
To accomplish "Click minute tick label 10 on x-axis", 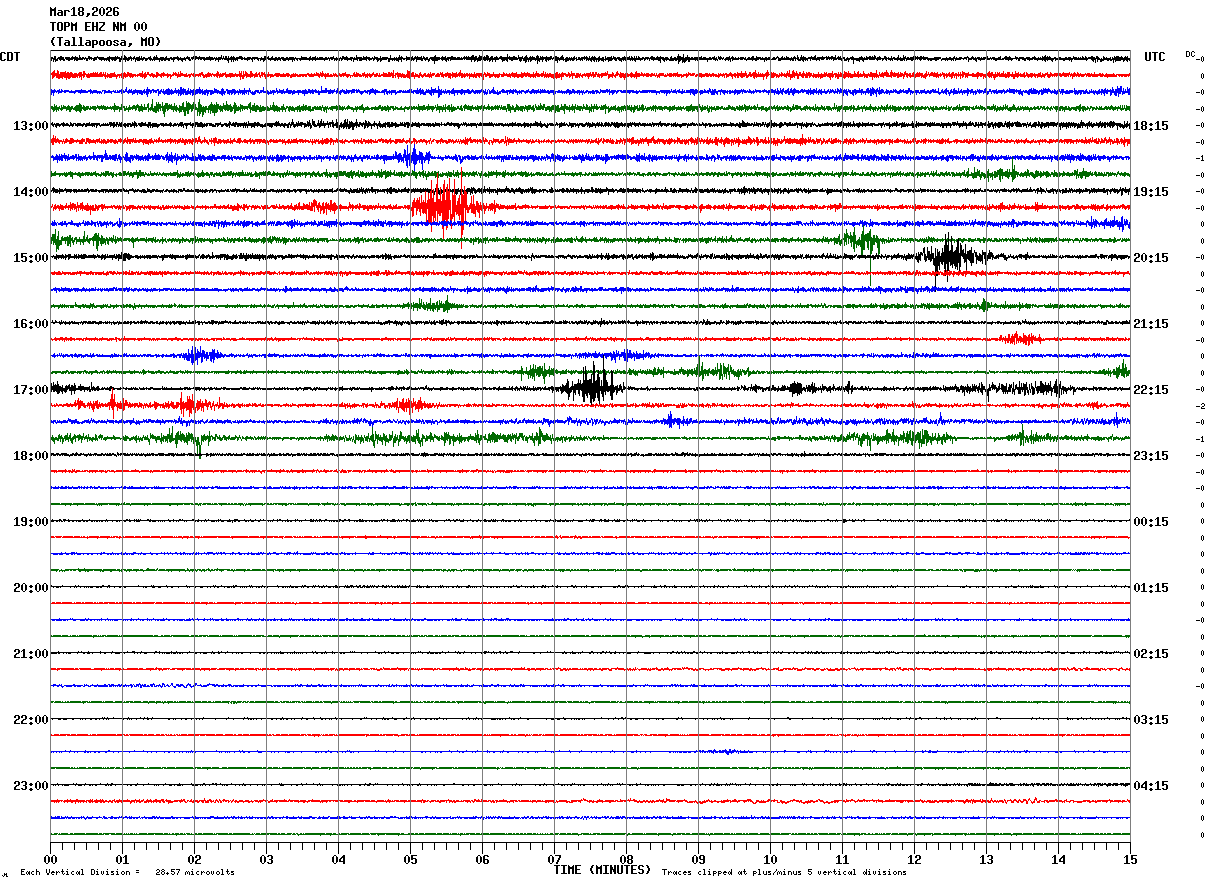I will (x=770, y=860).
